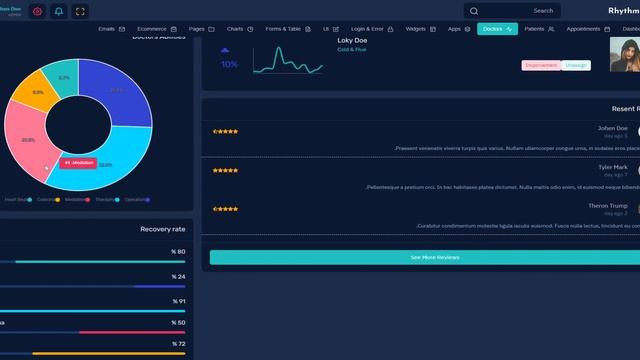Image resolution: width=640 pixels, height=360 pixels.
Task: Click the edit icon beside UI
Action: (336, 29)
